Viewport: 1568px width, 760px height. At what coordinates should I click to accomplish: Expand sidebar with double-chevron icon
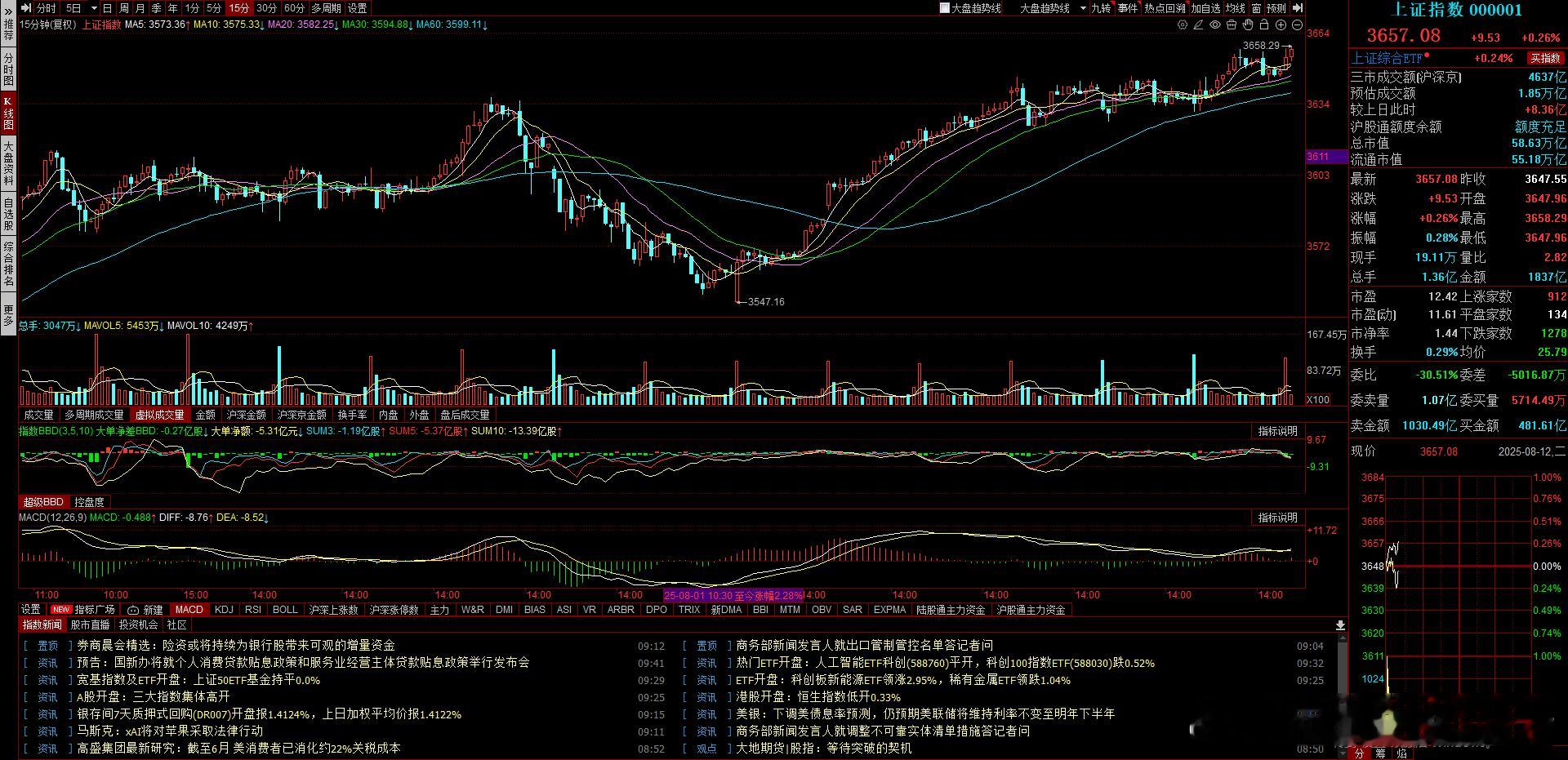coord(8,10)
